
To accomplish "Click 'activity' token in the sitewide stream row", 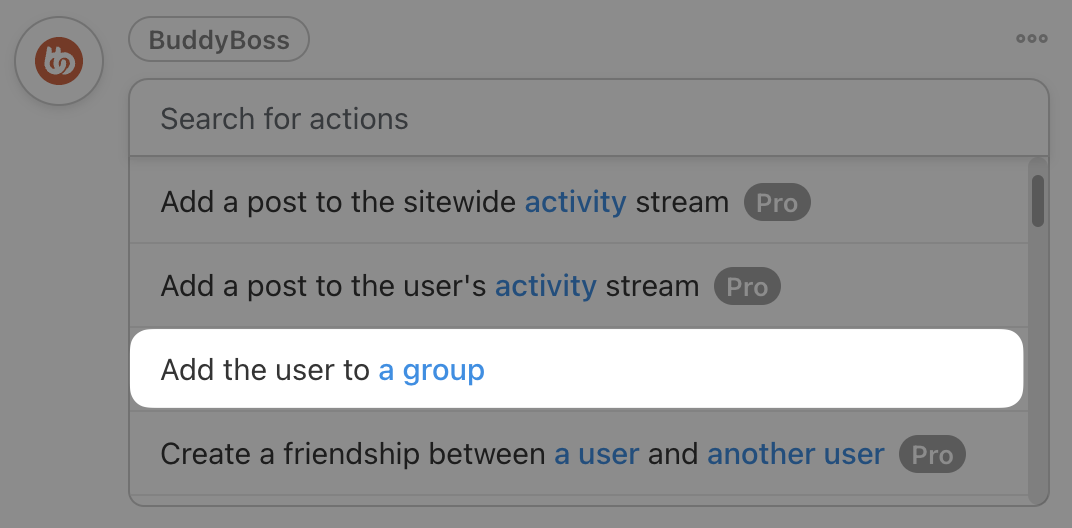I will click(x=576, y=202).
